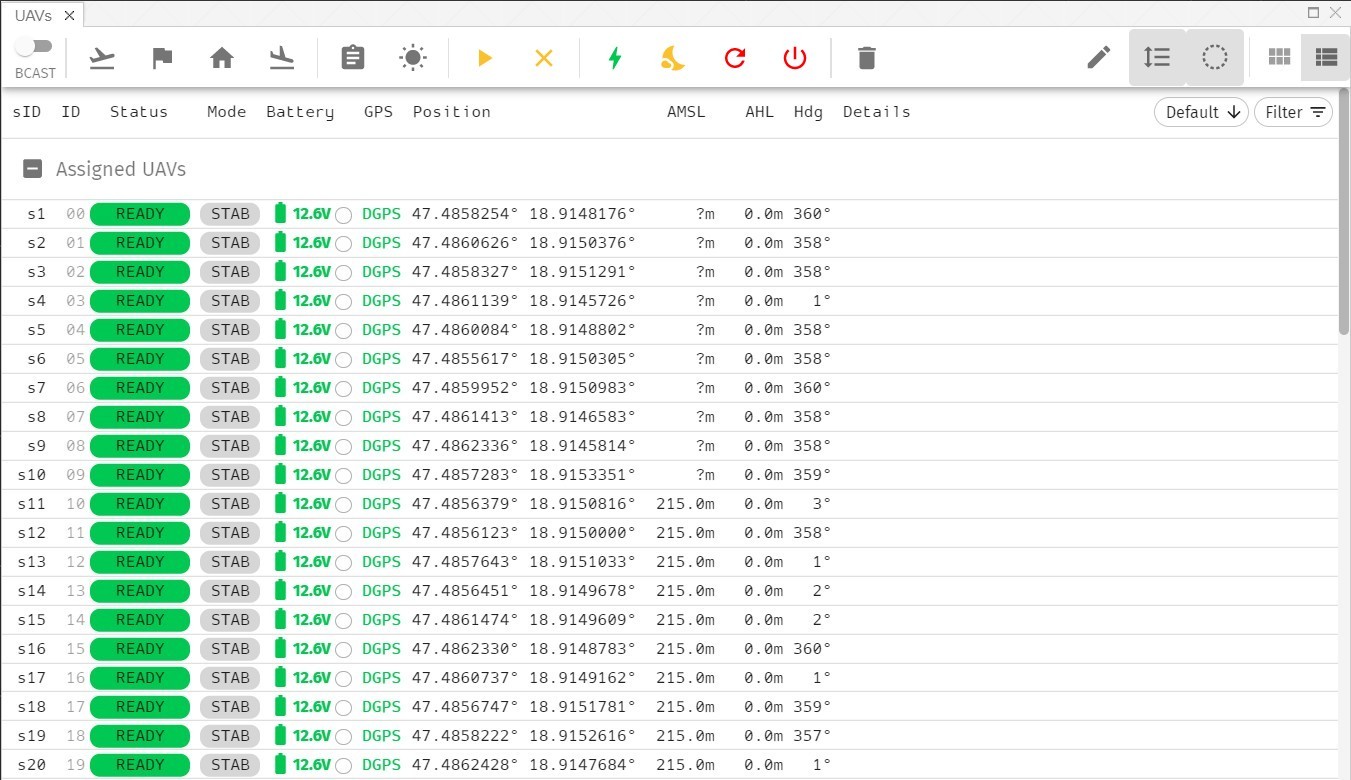Open the Default sort dropdown
1351x780 pixels.
[x=1200, y=112]
